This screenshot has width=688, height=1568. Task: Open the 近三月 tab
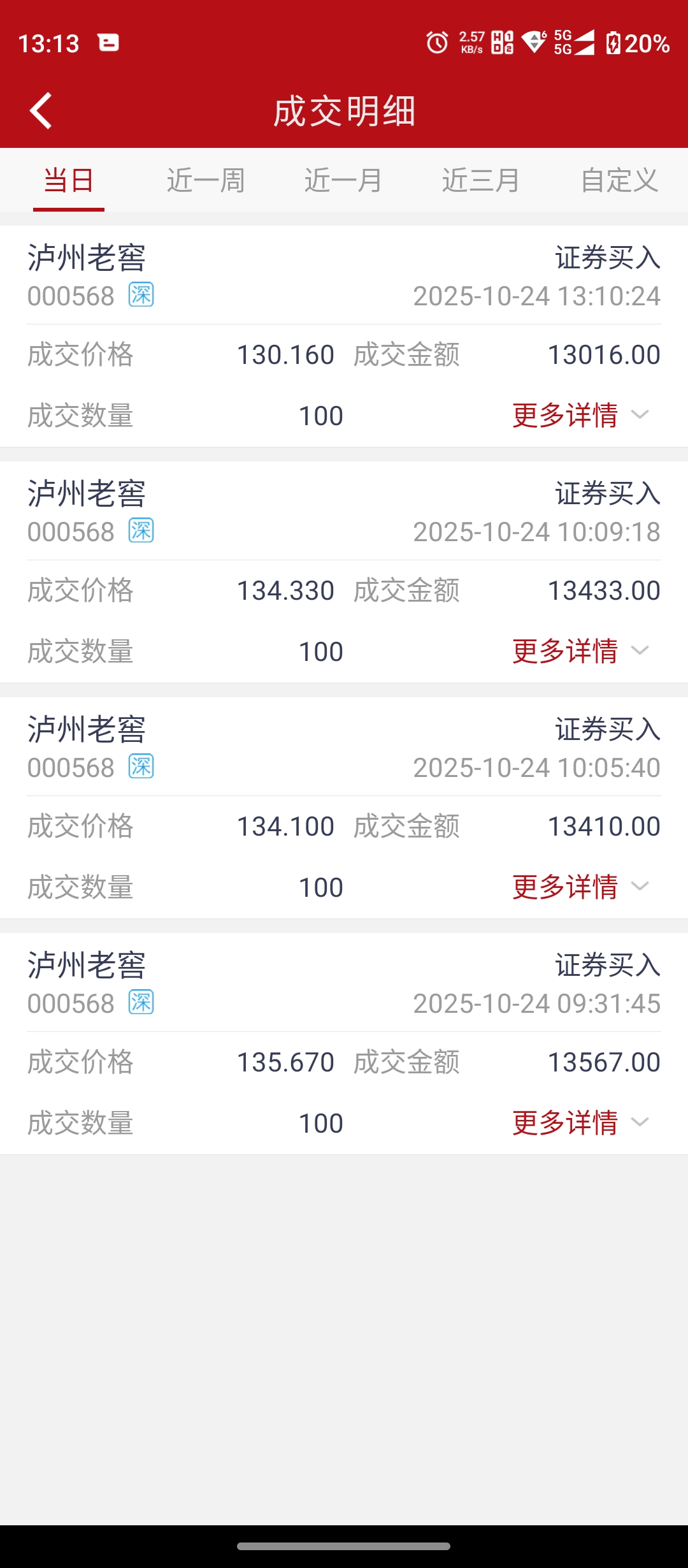pos(481,180)
